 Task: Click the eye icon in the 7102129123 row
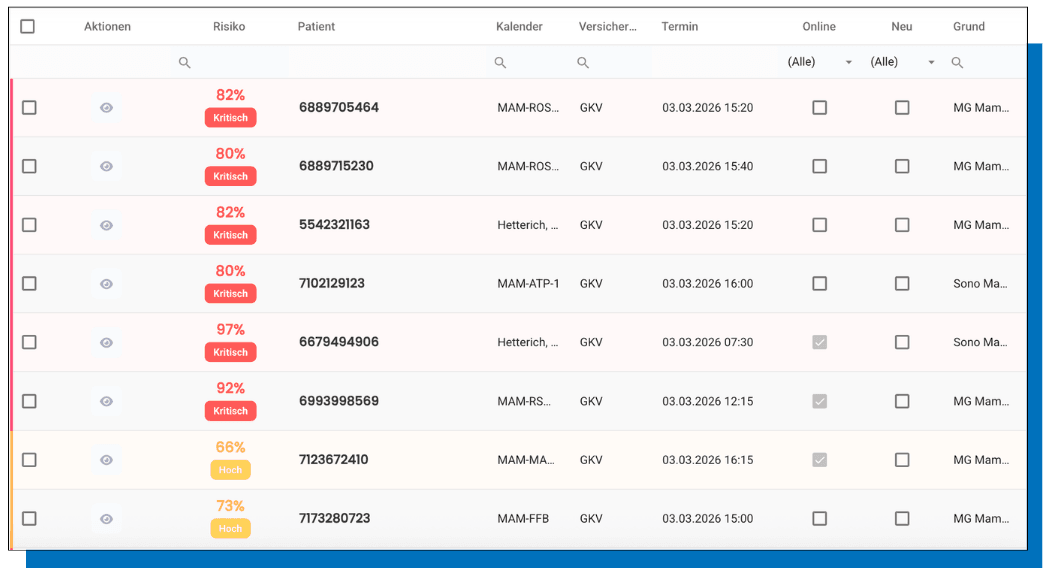pyautogui.click(x=106, y=284)
